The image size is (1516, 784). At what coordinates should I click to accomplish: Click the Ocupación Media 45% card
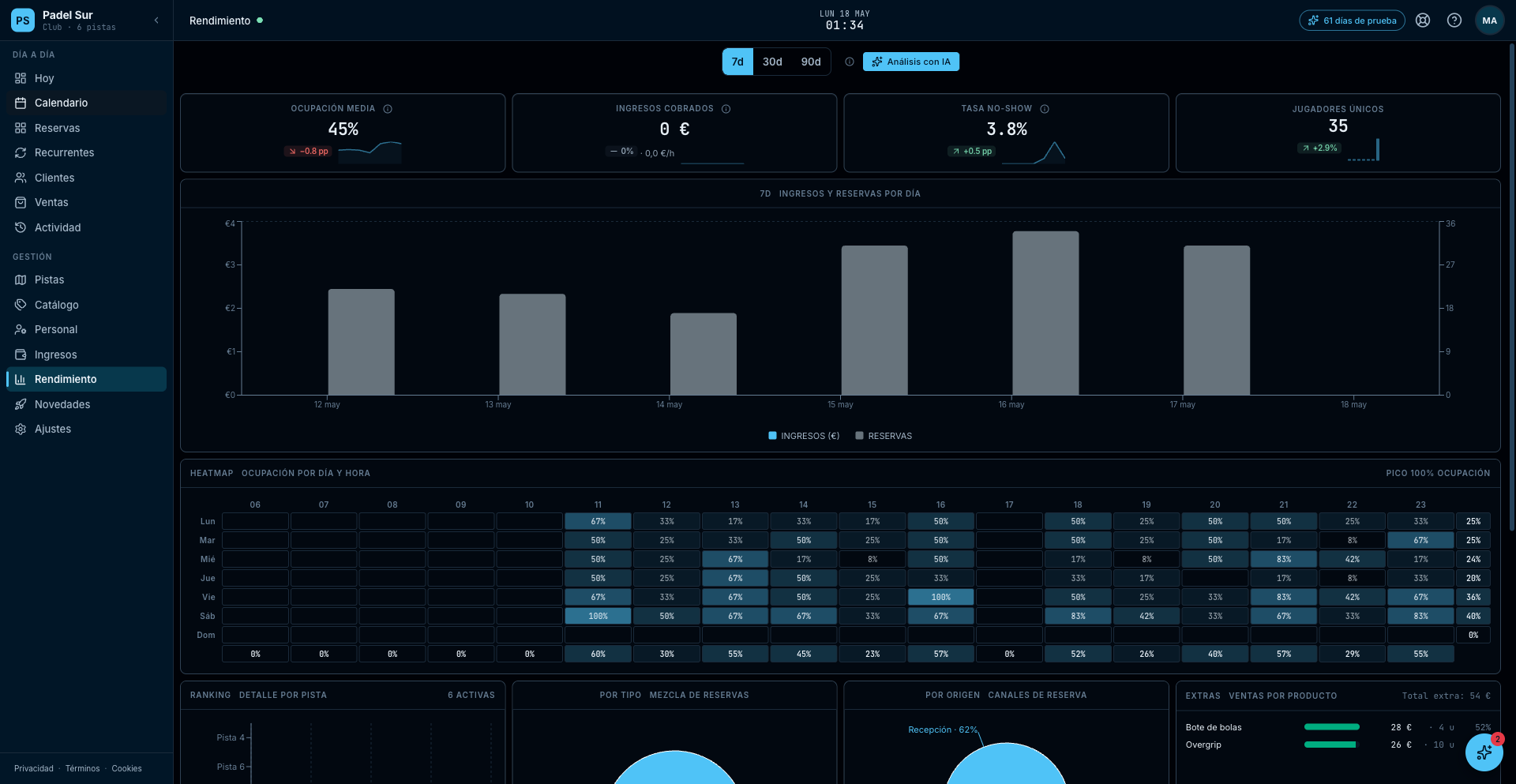point(343,133)
